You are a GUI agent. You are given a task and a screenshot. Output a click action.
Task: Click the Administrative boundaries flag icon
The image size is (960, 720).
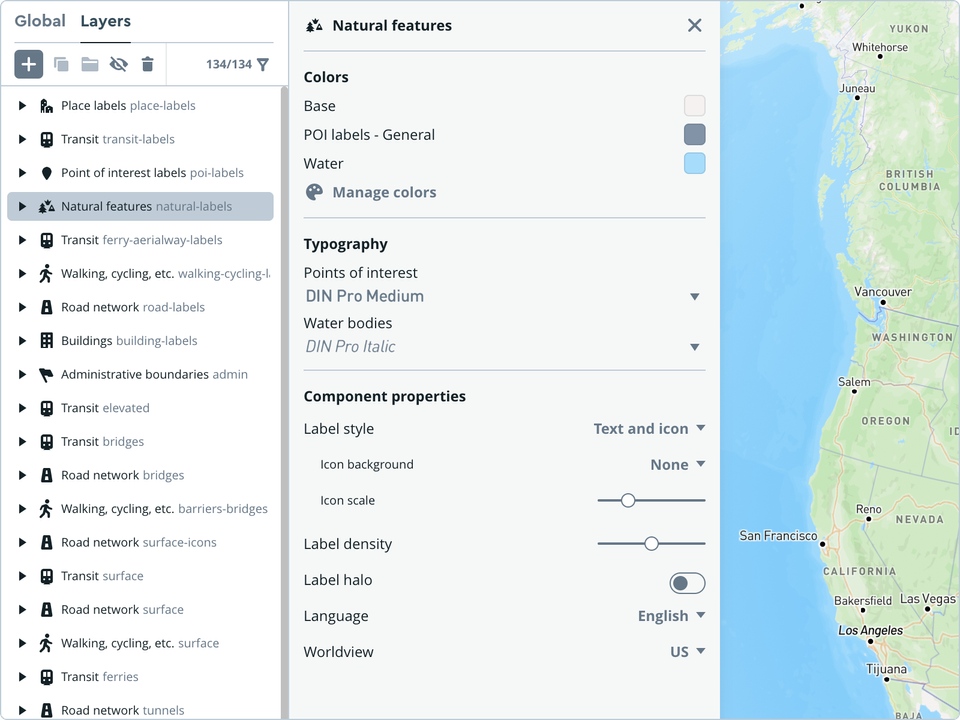tap(46, 375)
